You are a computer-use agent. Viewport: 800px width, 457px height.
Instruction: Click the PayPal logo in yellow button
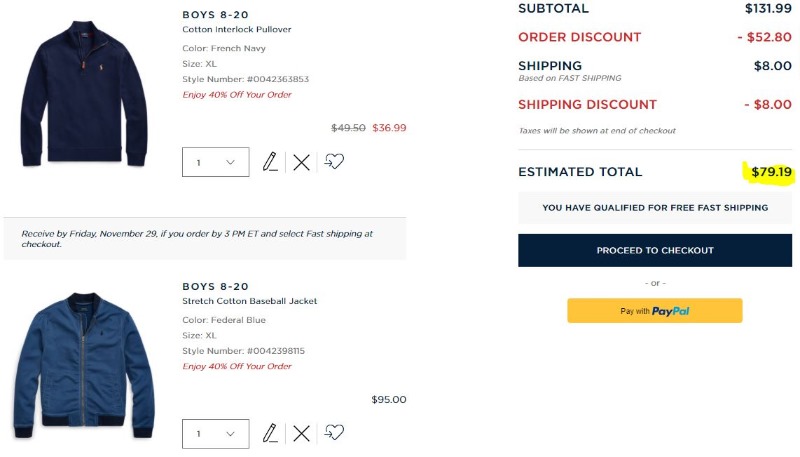click(x=670, y=311)
